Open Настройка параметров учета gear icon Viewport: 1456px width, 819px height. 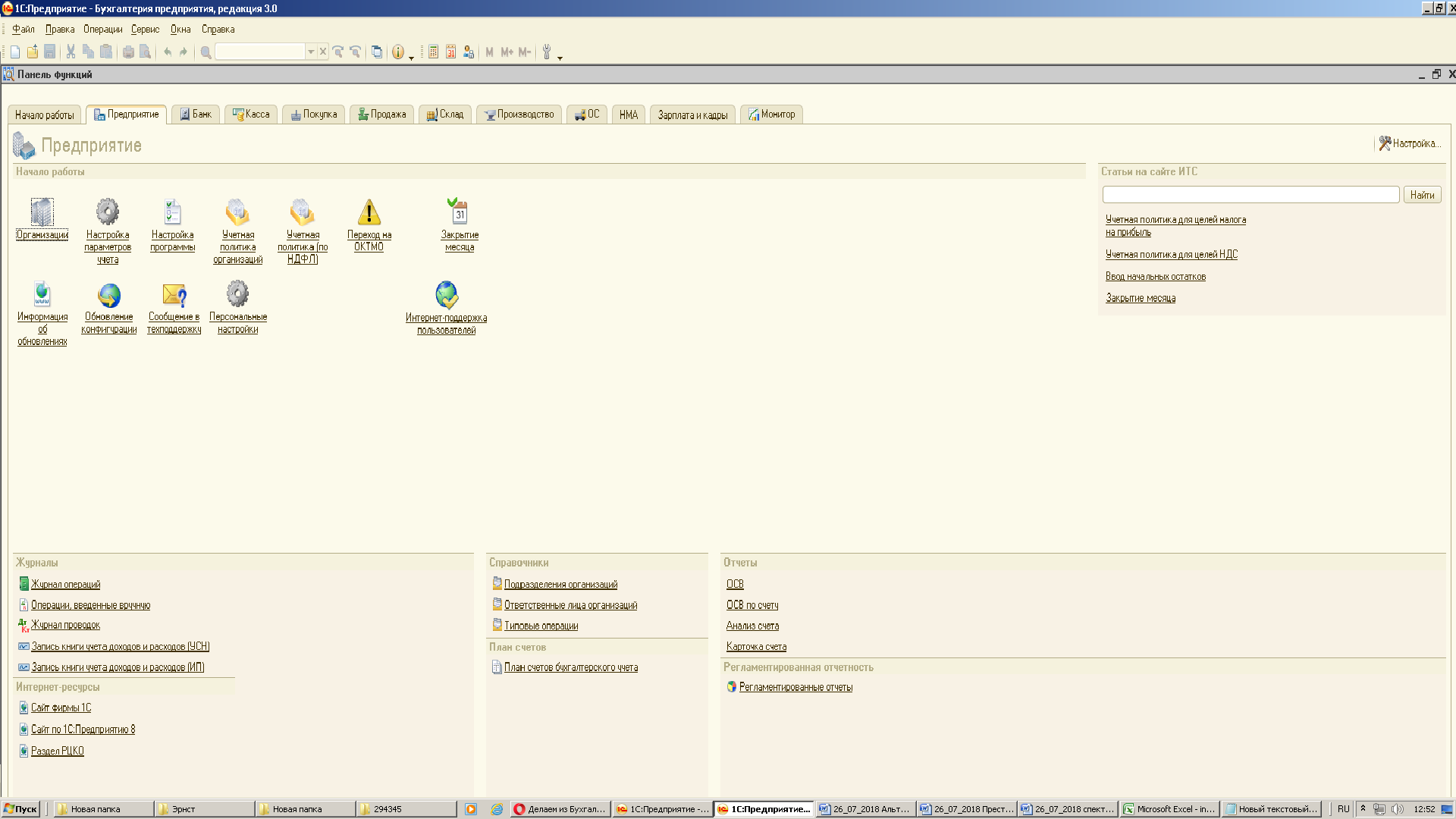[x=107, y=212]
